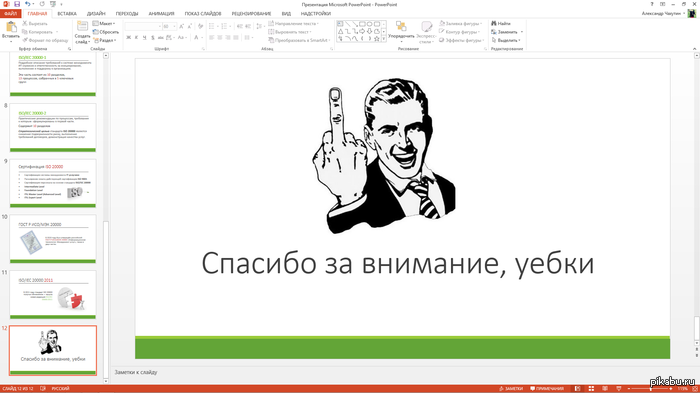Switch to ВСТАВКА tab
This screenshot has height=393, width=700.
[x=67, y=13]
